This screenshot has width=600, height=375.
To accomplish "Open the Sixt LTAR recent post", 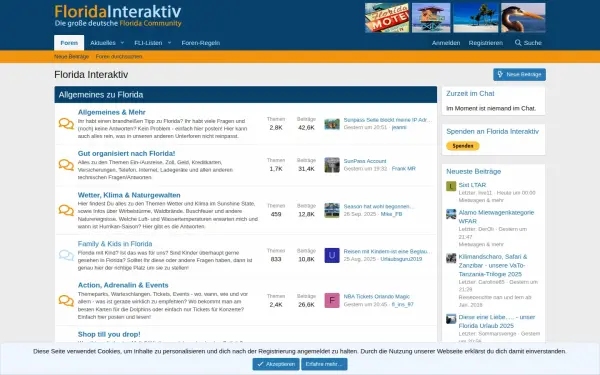I will (x=472, y=185).
